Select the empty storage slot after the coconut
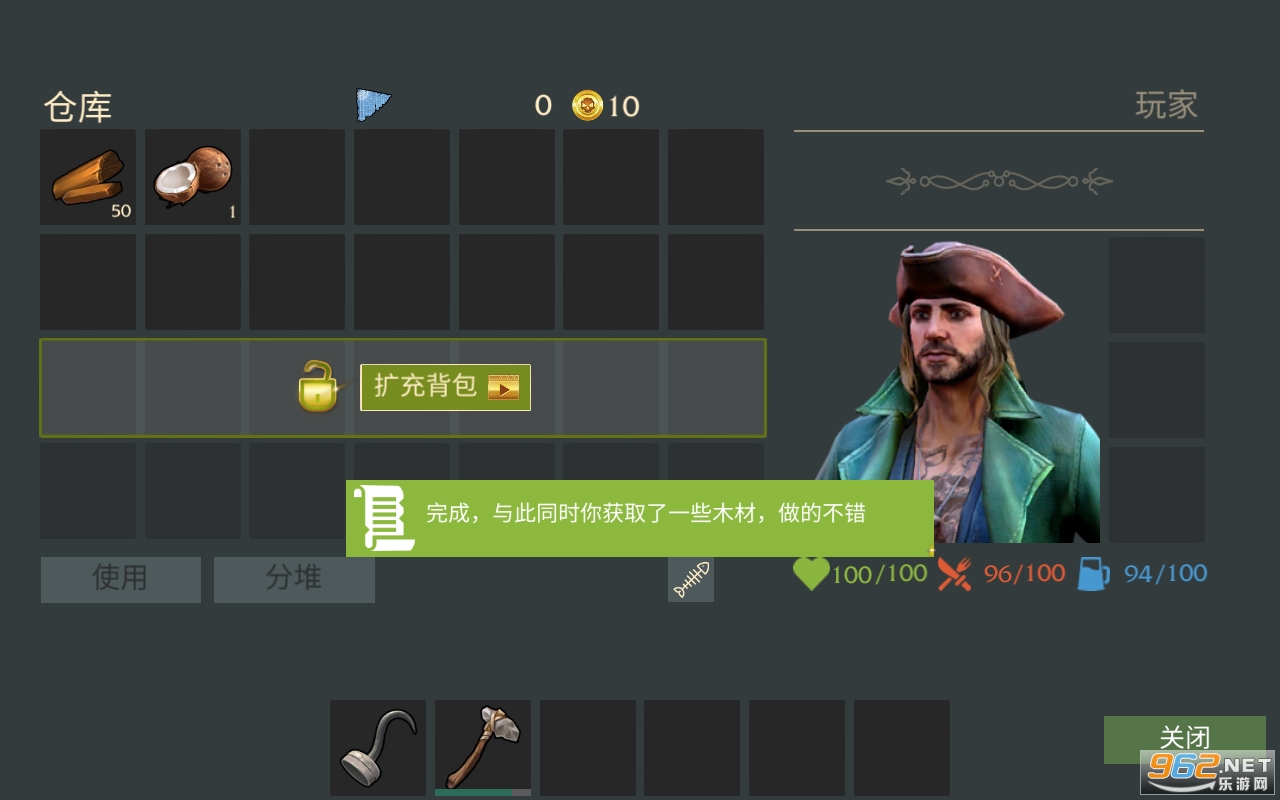1280x800 pixels. (x=297, y=177)
